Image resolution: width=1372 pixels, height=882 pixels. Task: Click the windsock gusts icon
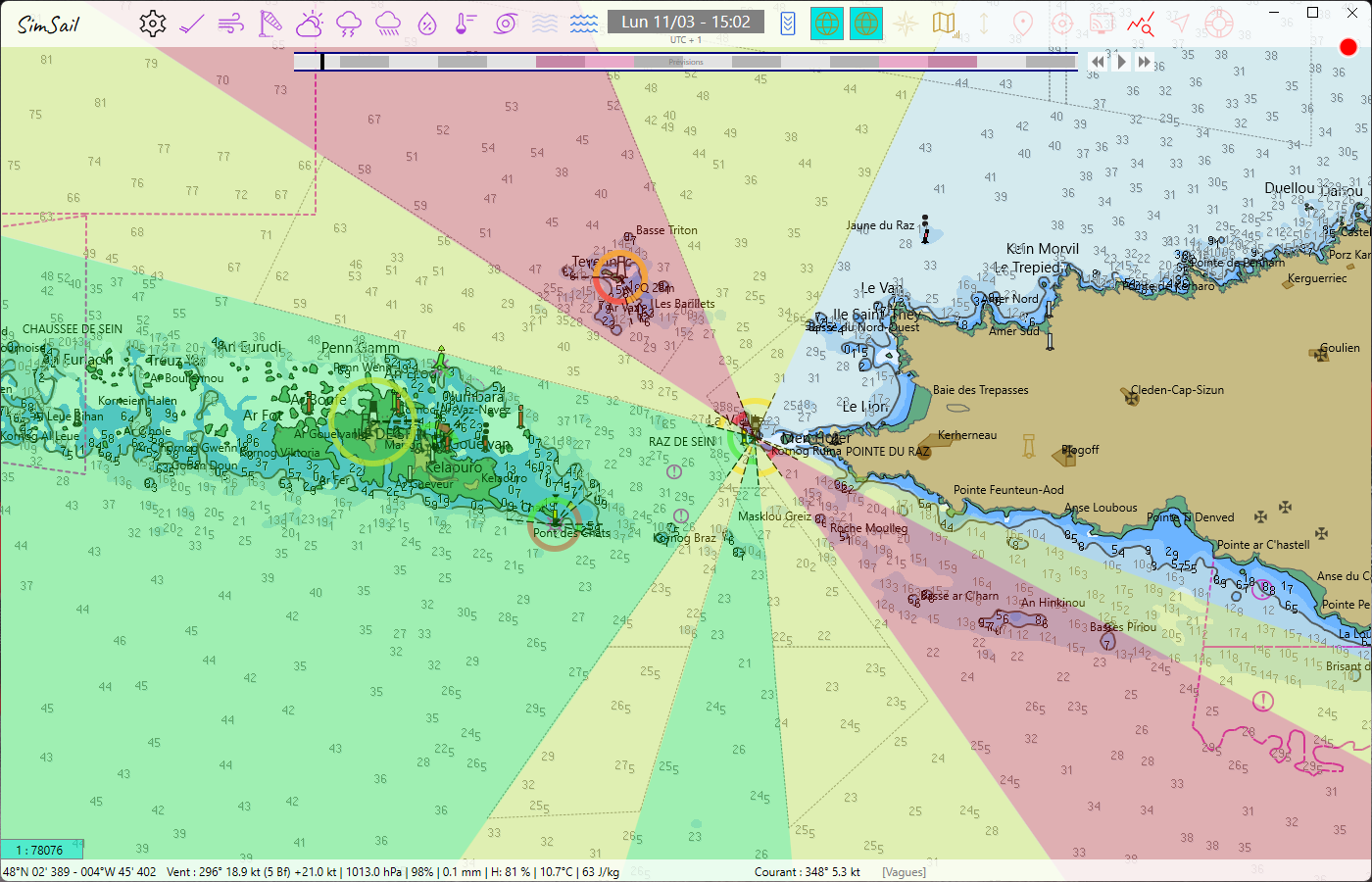click(x=269, y=24)
